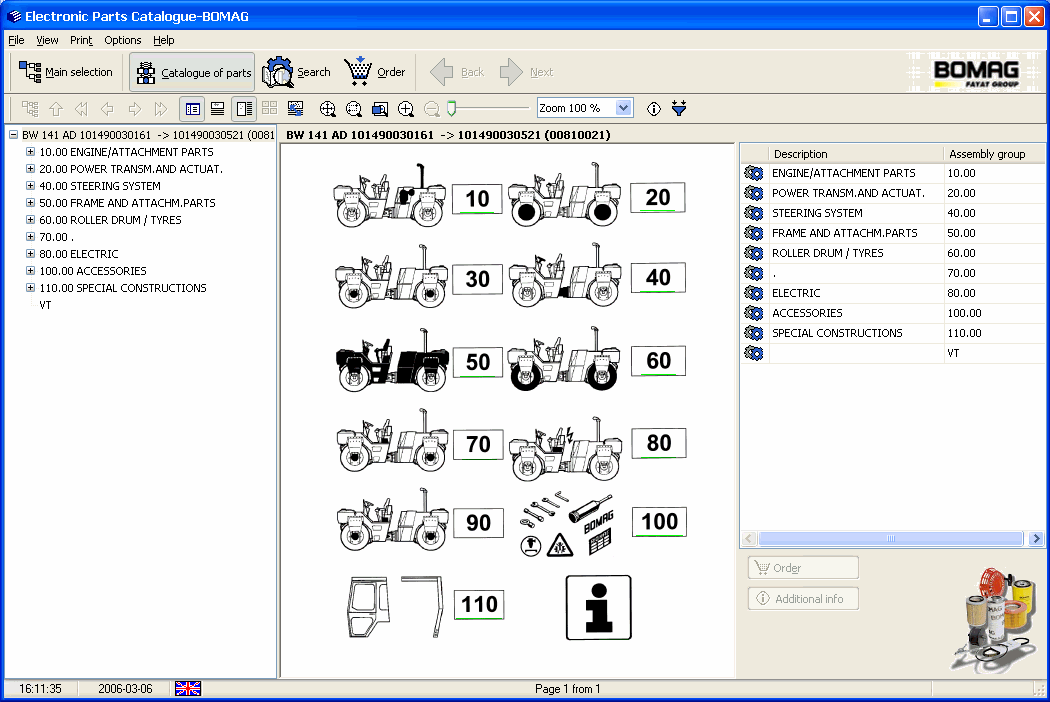Click the table's horizontal scrollbar right arrow
This screenshot has width=1050, height=702.
[x=1037, y=538]
